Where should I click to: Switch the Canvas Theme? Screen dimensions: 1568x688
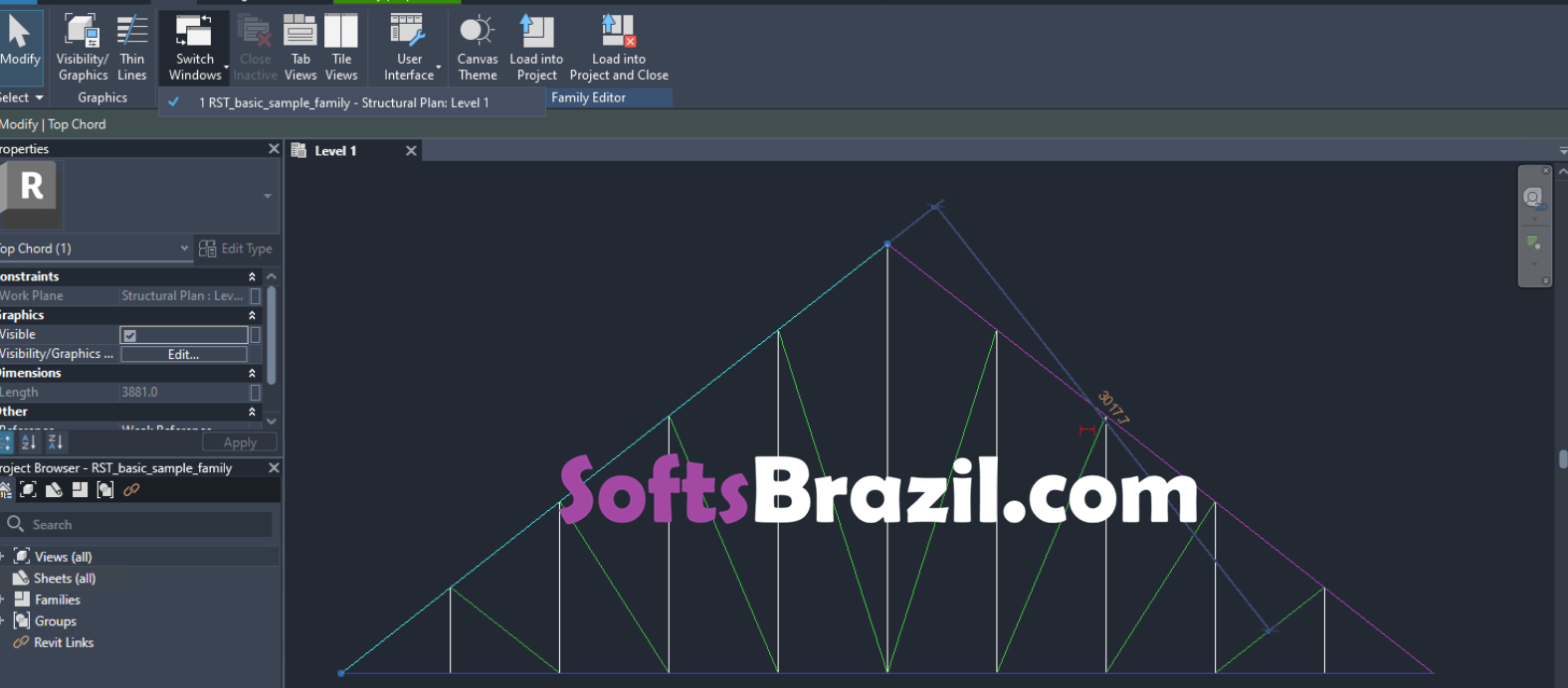pos(478,47)
